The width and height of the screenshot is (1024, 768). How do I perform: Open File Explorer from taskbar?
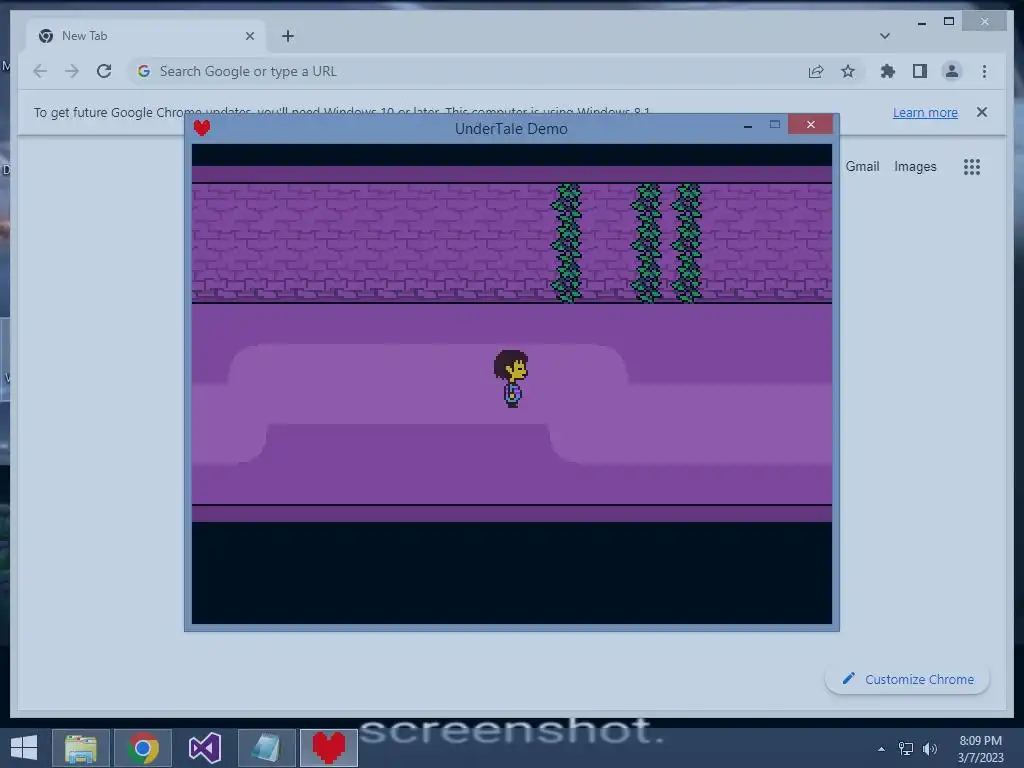tap(81, 748)
